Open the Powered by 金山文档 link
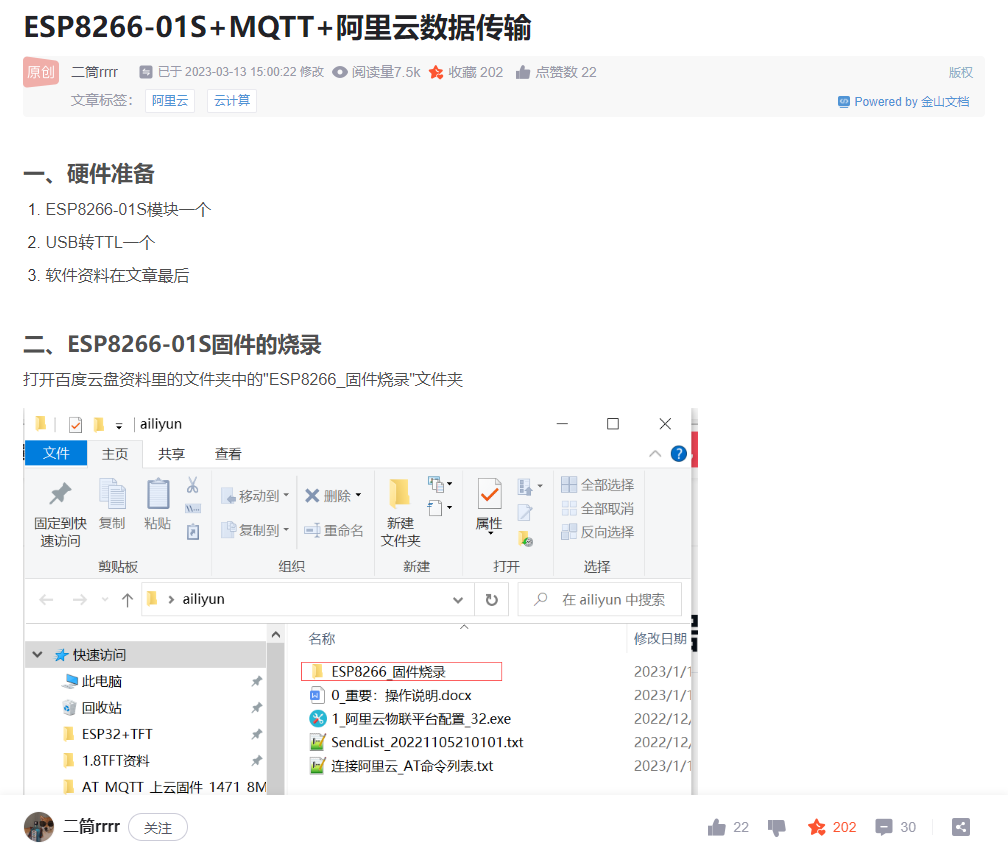 (904, 102)
